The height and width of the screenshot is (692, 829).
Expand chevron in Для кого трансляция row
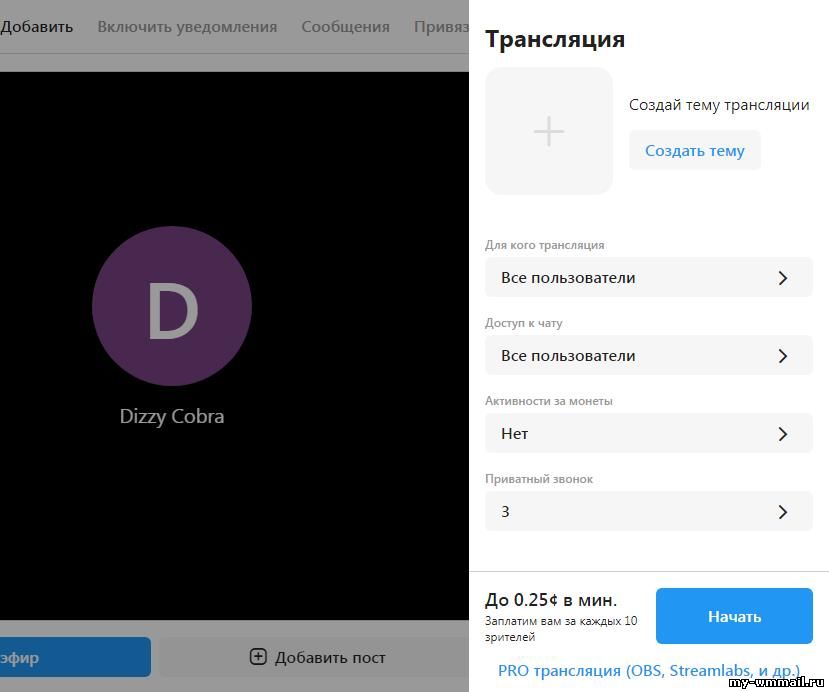783,278
